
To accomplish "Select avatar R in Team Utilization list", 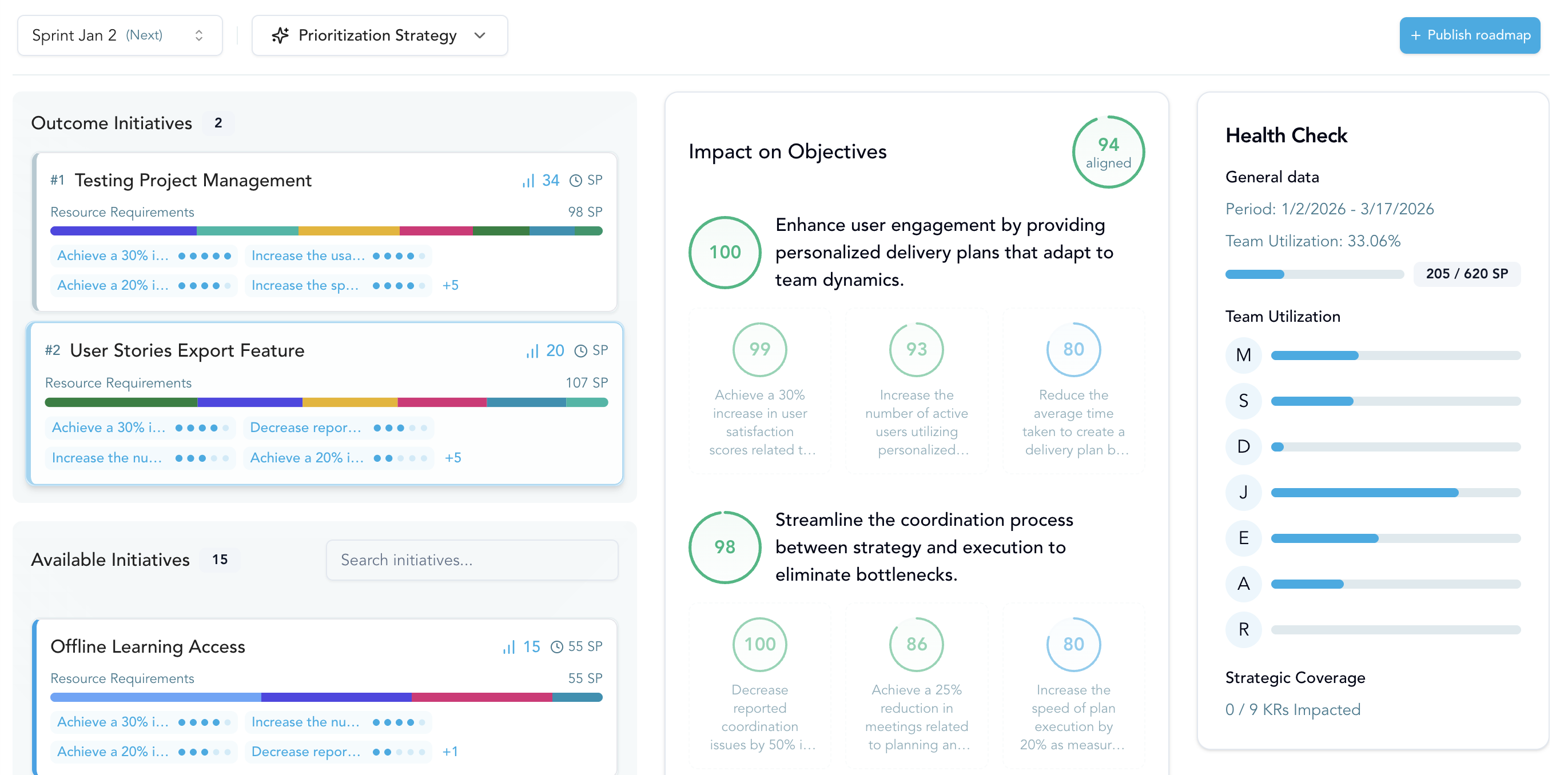I will pos(1244,630).
